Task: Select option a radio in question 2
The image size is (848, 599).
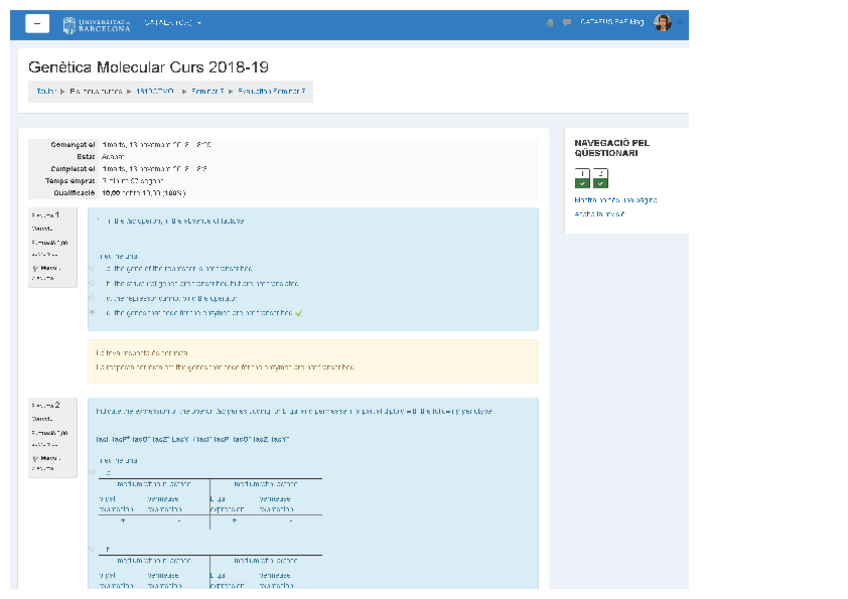Action: coord(92,472)
